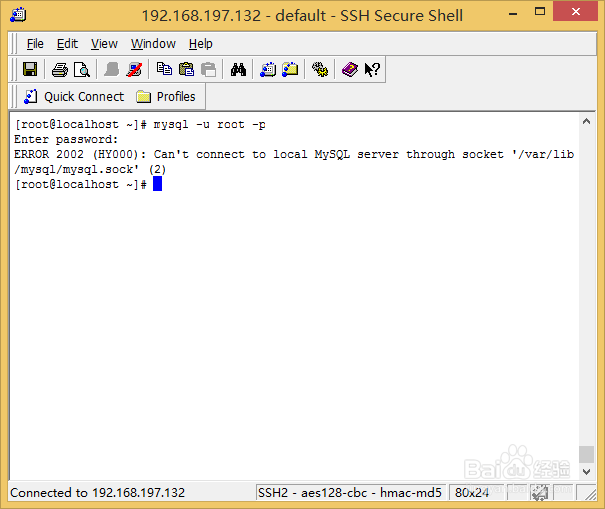Screen dimensions: 605x509
Task: Click 'SSH2 - aes128-cbc - hmac-md5' status field
Action: coord(350,493)
